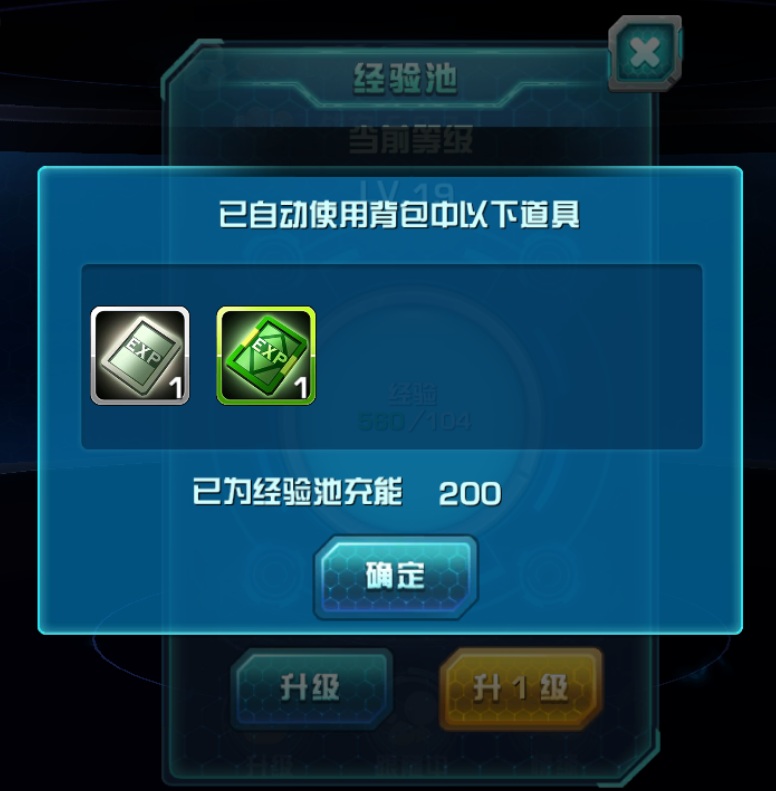Tap the dimmed 升级 button

(311, 688)
